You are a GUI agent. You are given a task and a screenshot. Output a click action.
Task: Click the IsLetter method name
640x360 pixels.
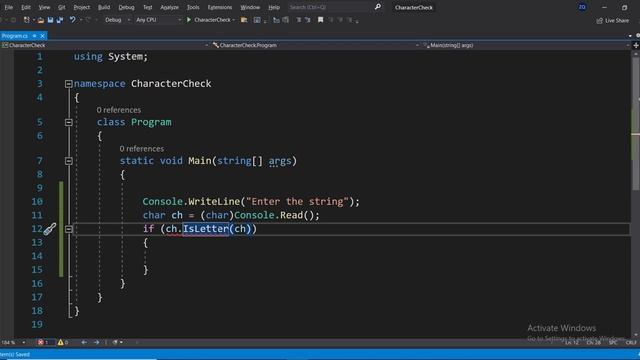[x=206, y=229]
